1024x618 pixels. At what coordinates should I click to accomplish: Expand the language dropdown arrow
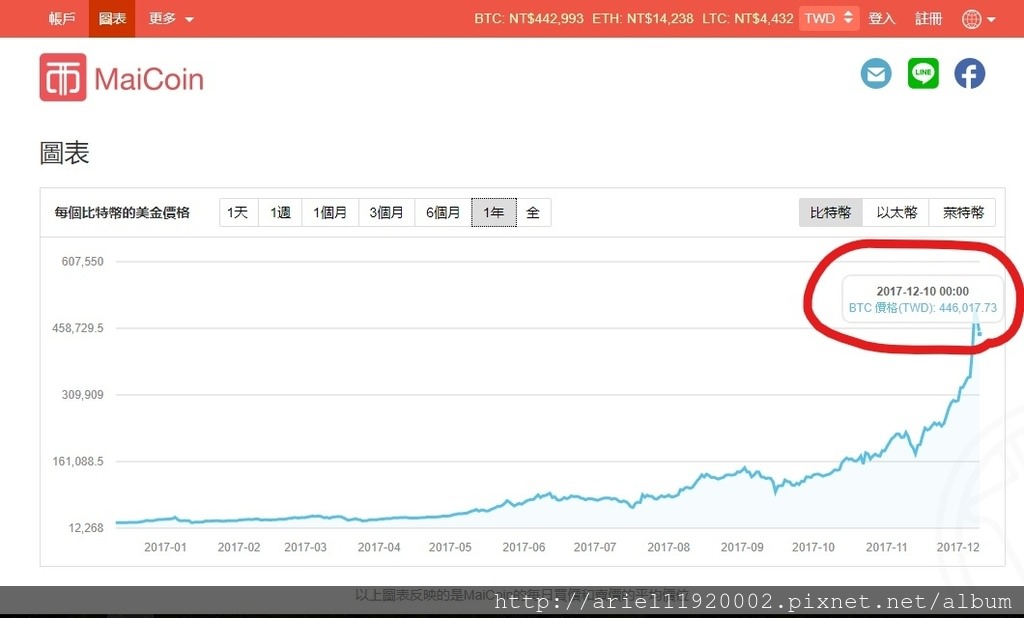coord(991,20)
